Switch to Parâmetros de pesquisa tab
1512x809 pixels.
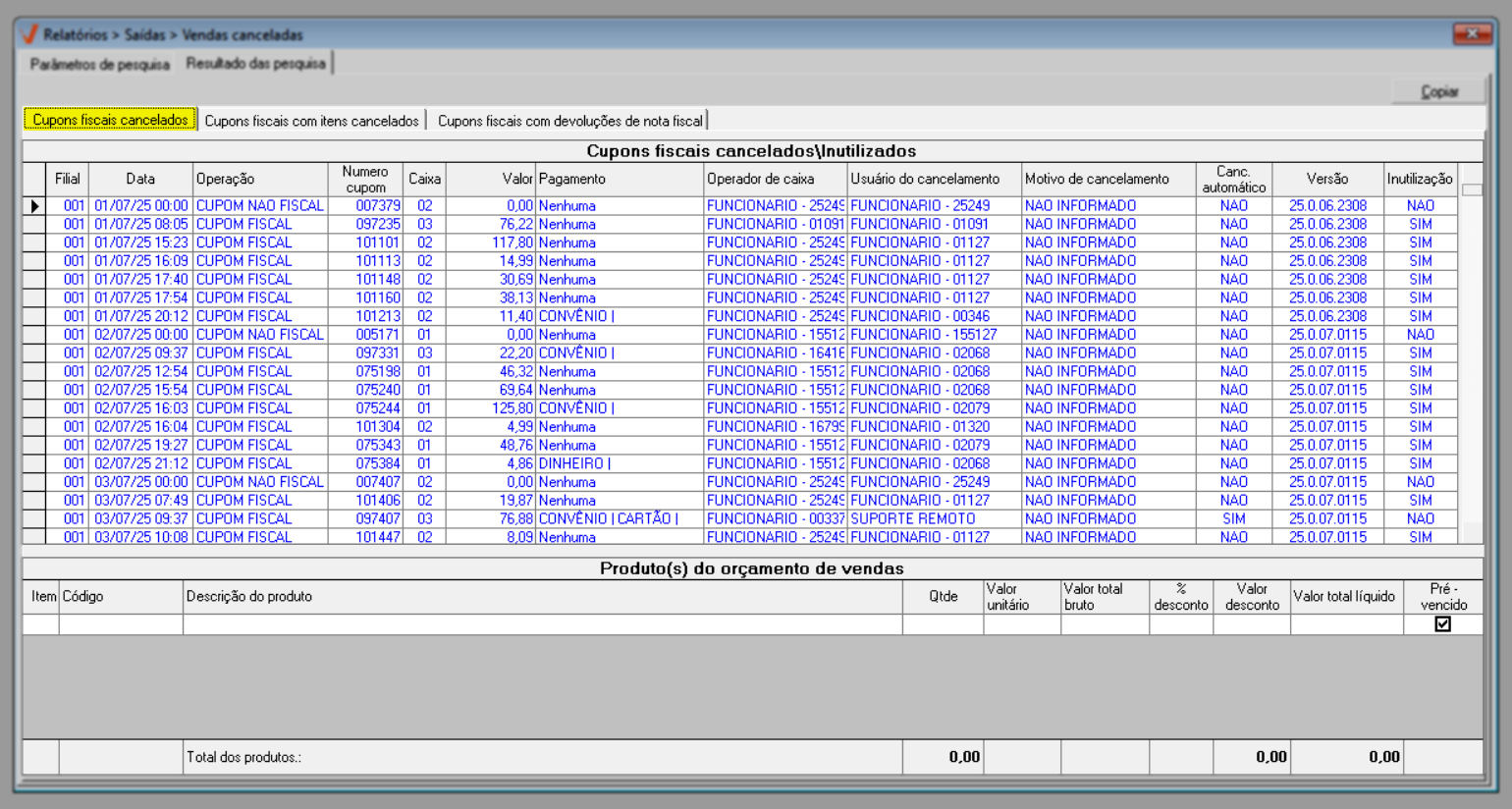click(x=99, y=64)
